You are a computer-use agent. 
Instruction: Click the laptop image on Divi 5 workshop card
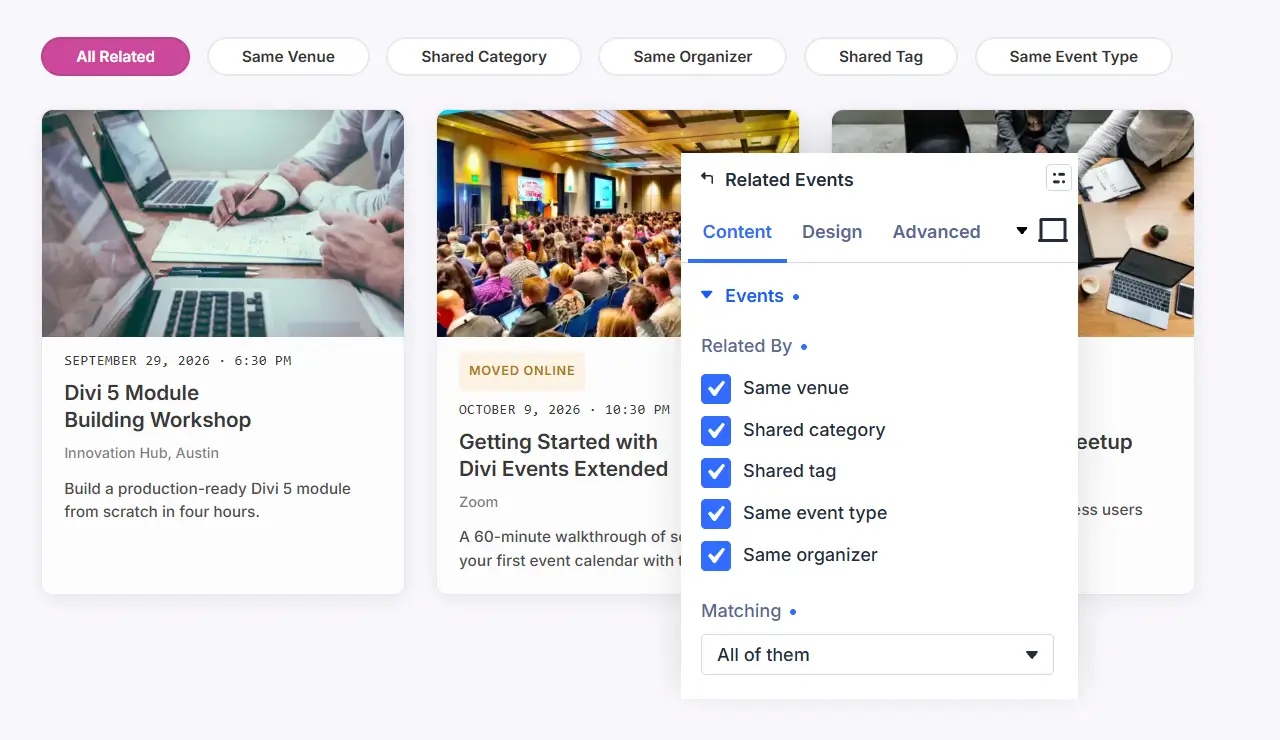tap(223, 223)
